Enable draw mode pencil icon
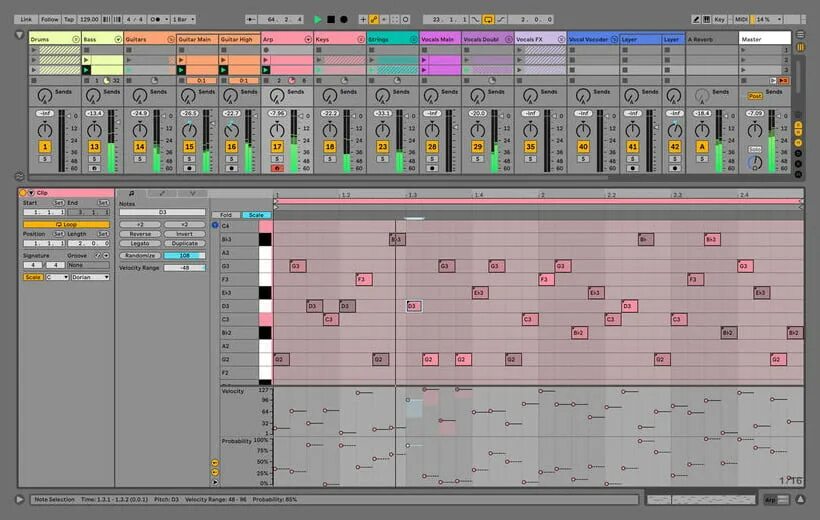This screenshot has height=520, width=820. 696,19
